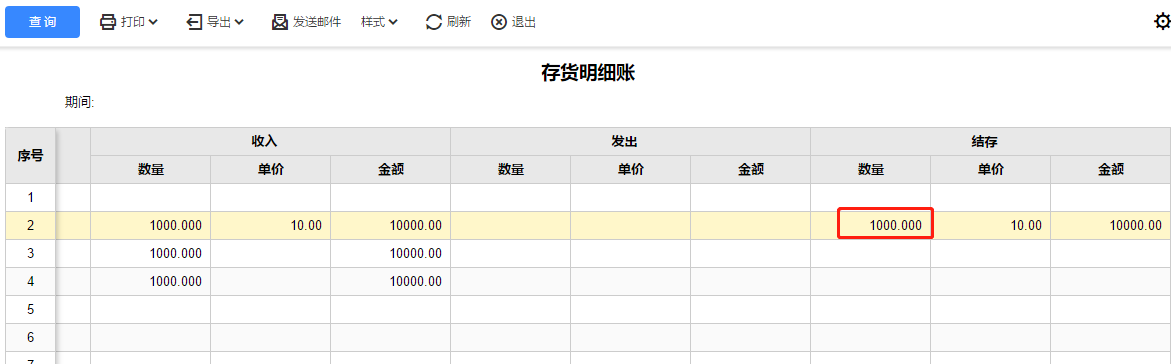This screenshot has height=364, width=1171.
Task: Open settings gear at top right
Action: pos(1162,22)
